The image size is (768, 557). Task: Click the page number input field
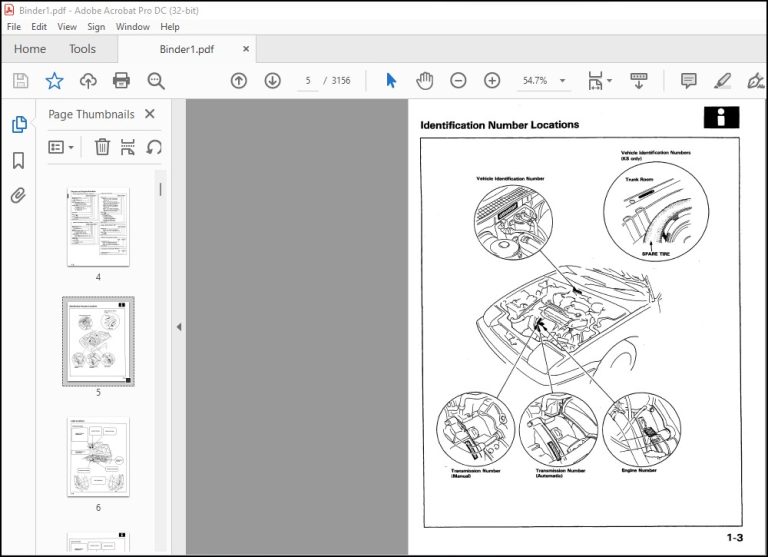pos(308,80)
